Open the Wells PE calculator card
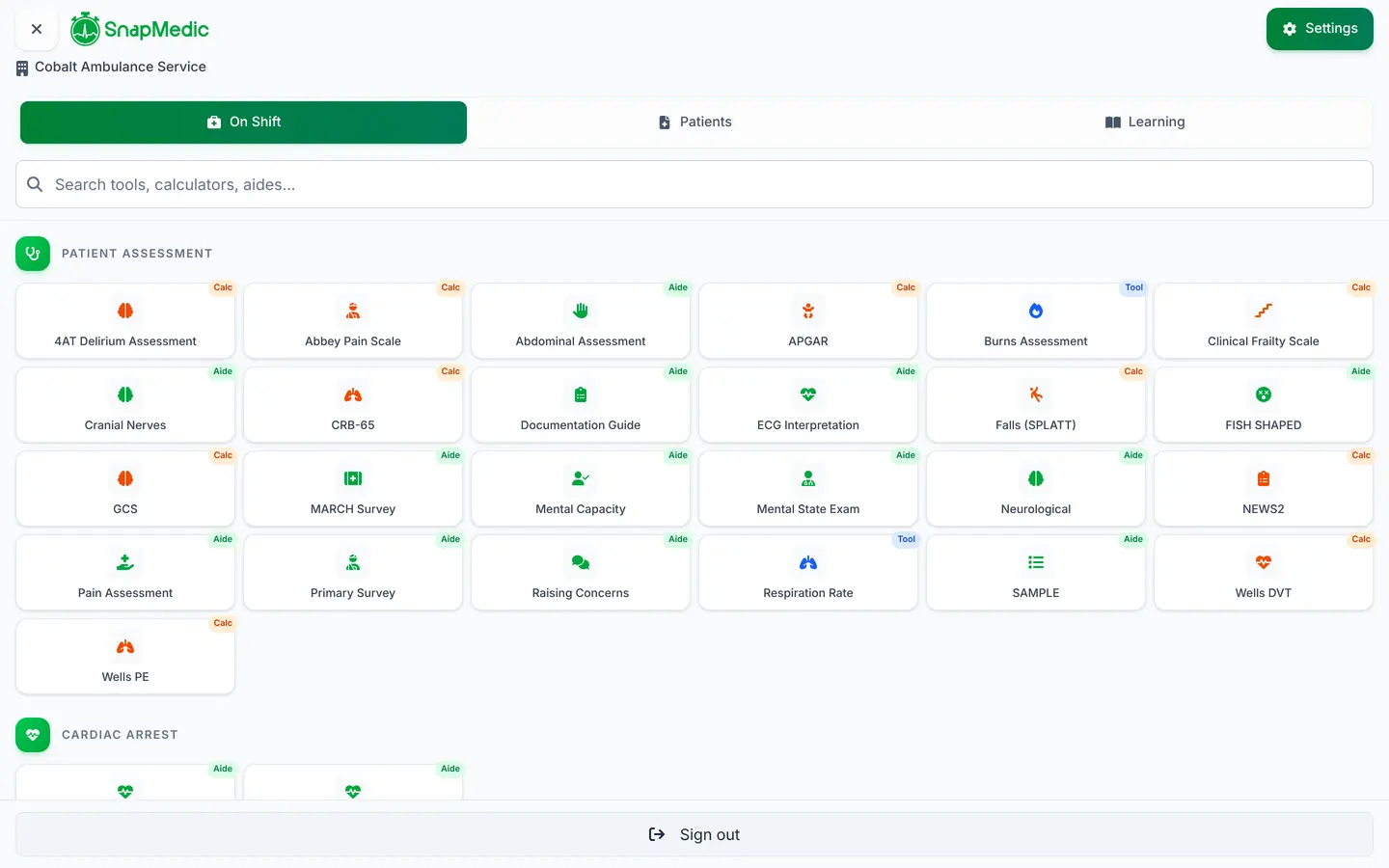 coord(125,657)
